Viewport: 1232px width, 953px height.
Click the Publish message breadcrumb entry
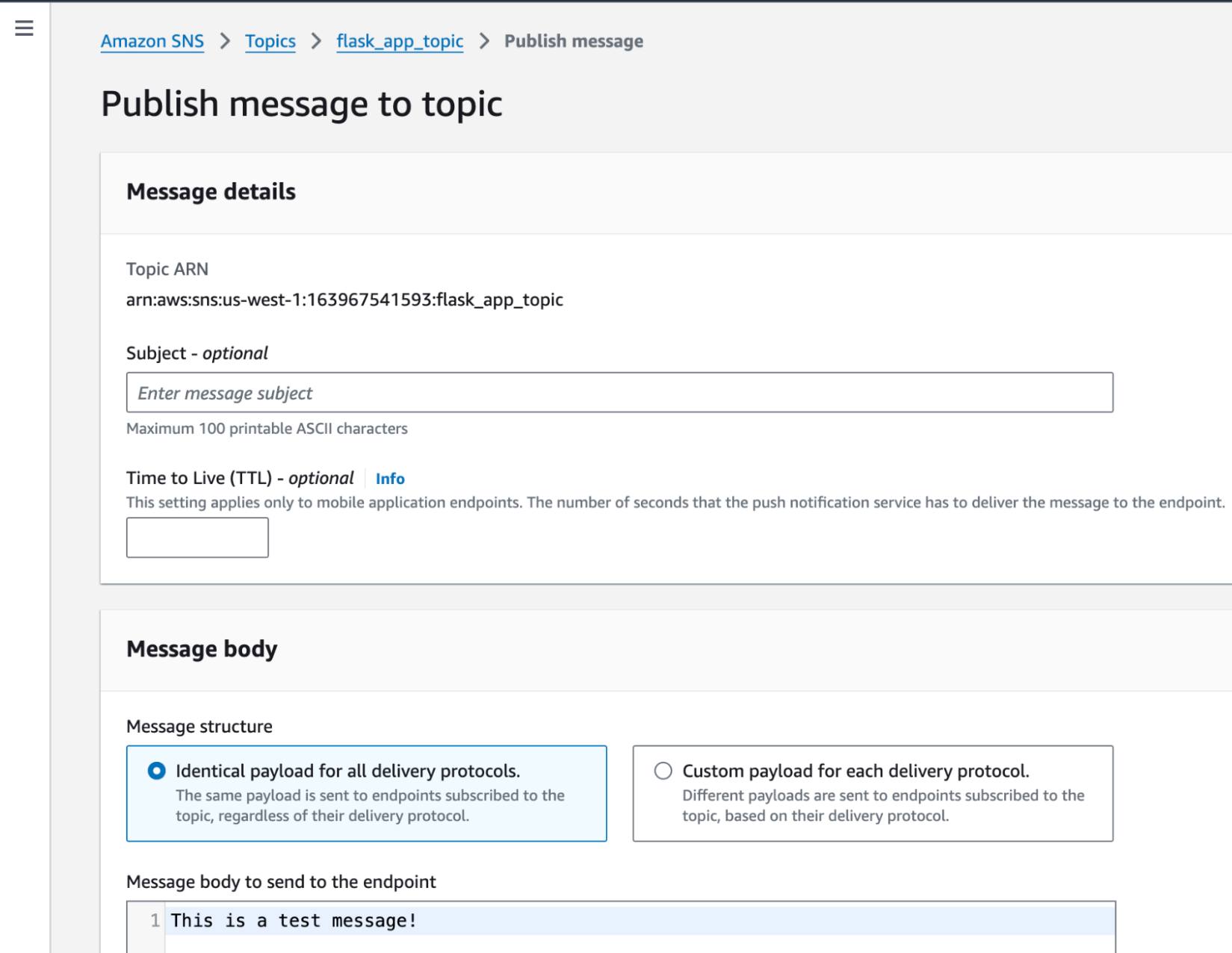(573, 41)
